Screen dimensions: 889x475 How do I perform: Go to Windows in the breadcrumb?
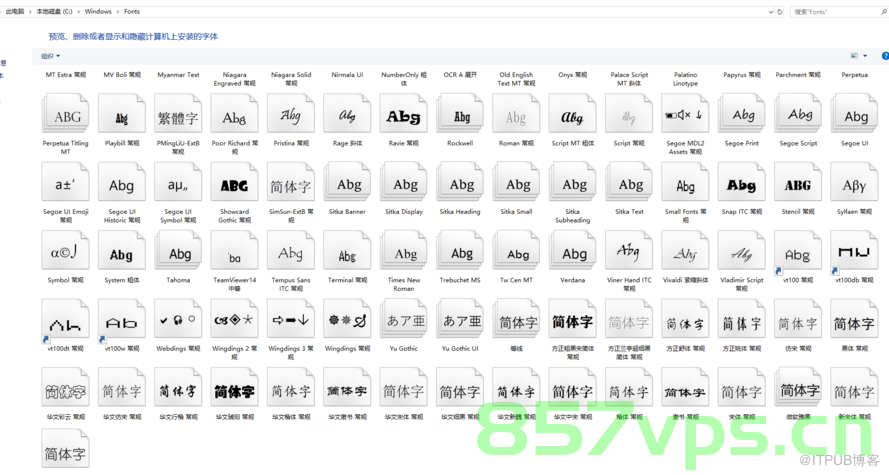(x=98, y=11)
